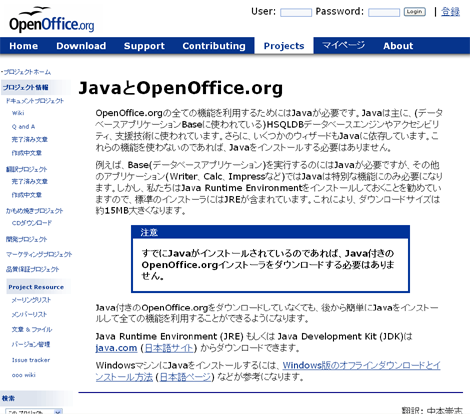Open the Wiki sidebar link
This screenshot has width=470, height=414.
18,113
